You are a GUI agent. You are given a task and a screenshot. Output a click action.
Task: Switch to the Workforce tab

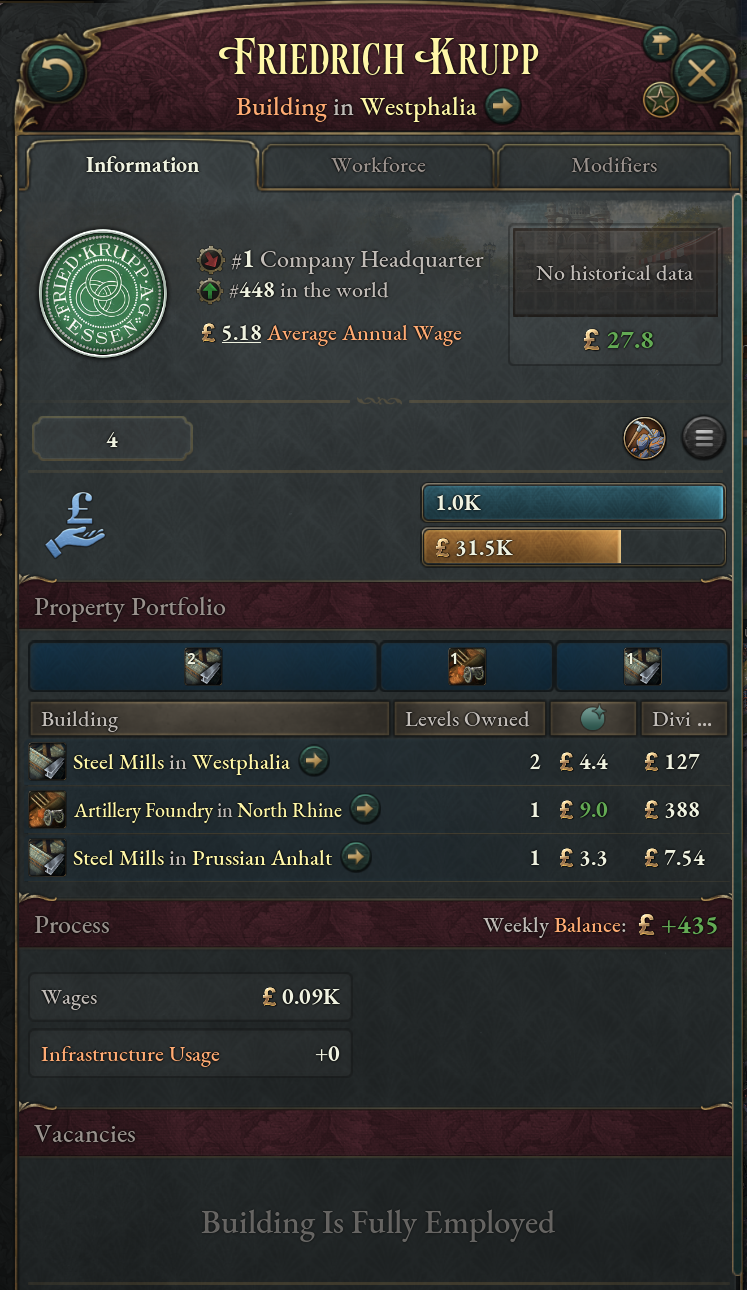click(378, 166)
